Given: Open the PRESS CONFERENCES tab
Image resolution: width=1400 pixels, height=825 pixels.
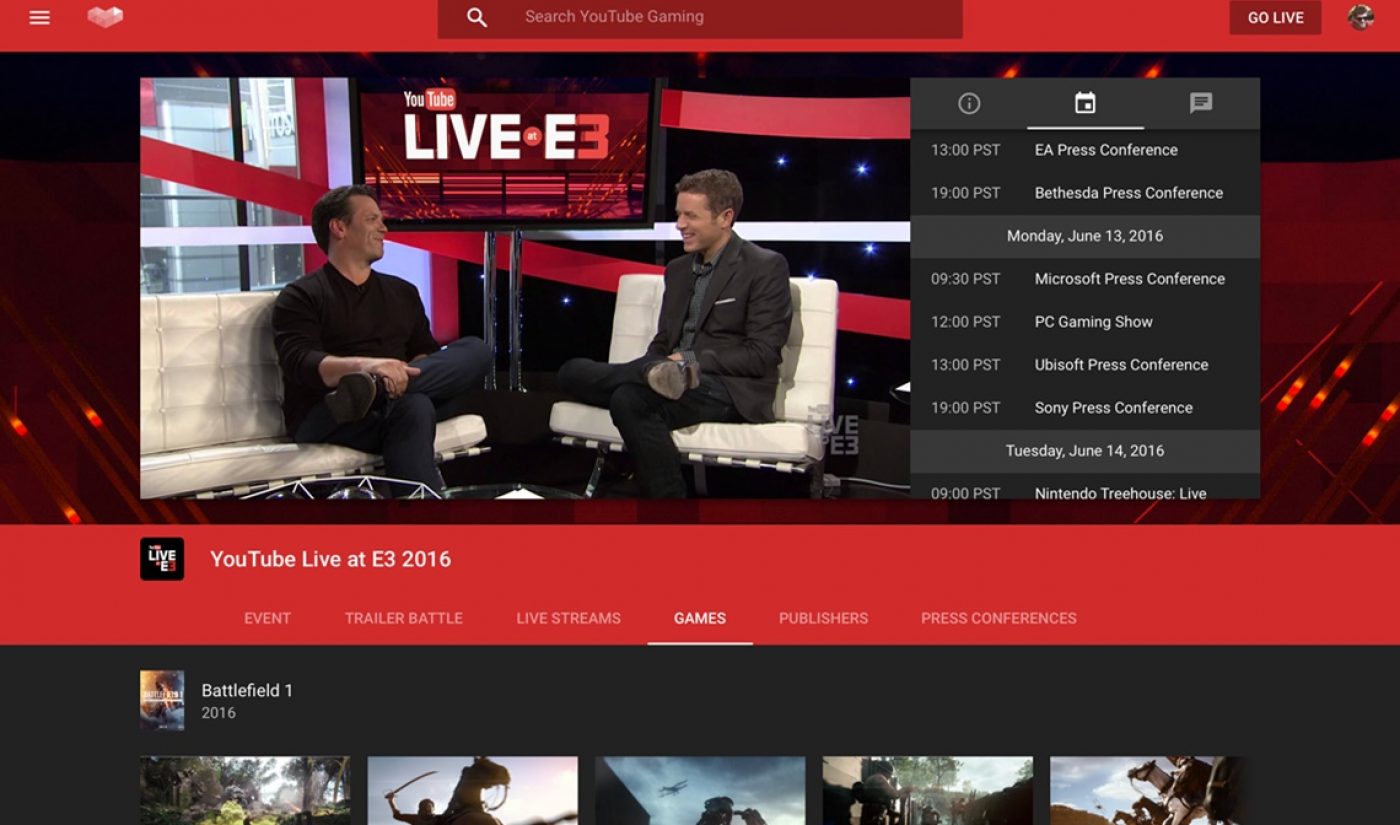Looking at the screenshot, I should 997,618.
